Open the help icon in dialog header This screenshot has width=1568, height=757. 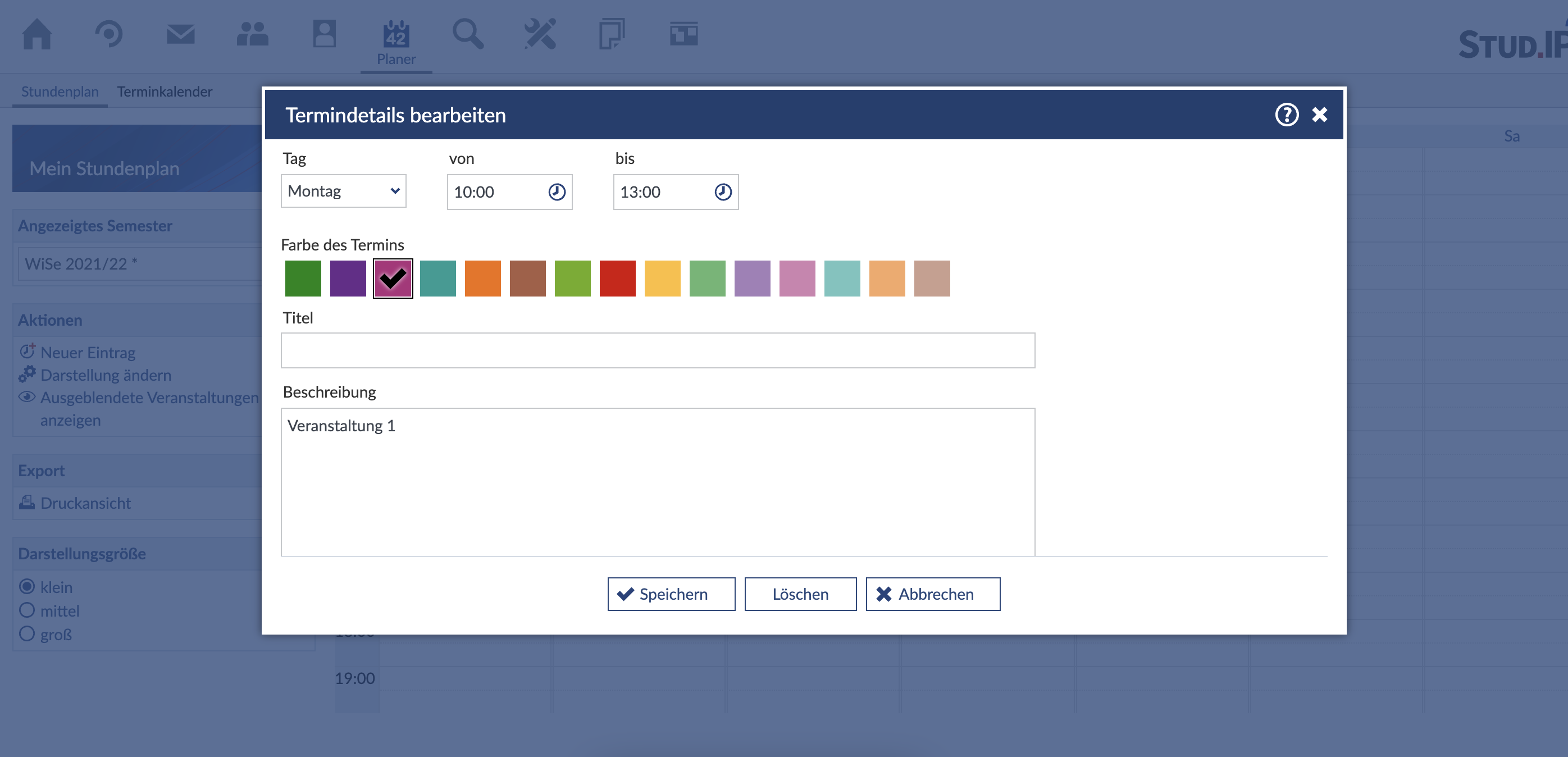pyautogui.click(x=1286, y=115)
